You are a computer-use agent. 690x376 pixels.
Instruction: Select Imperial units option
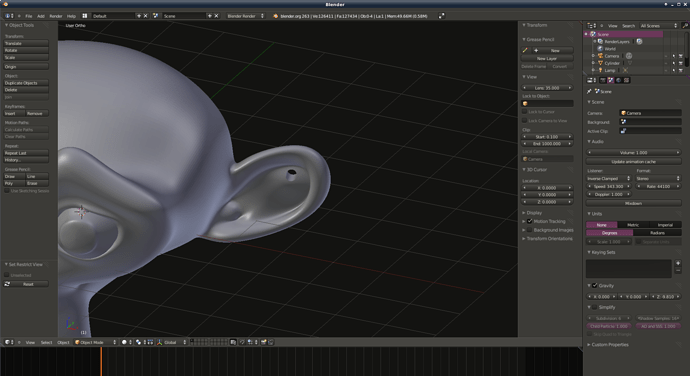(665, 225)
